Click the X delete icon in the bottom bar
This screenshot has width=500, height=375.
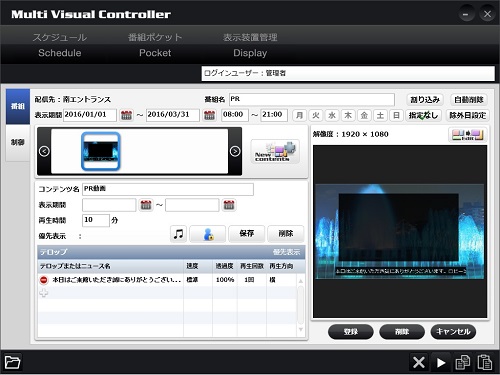pos(419,362)
